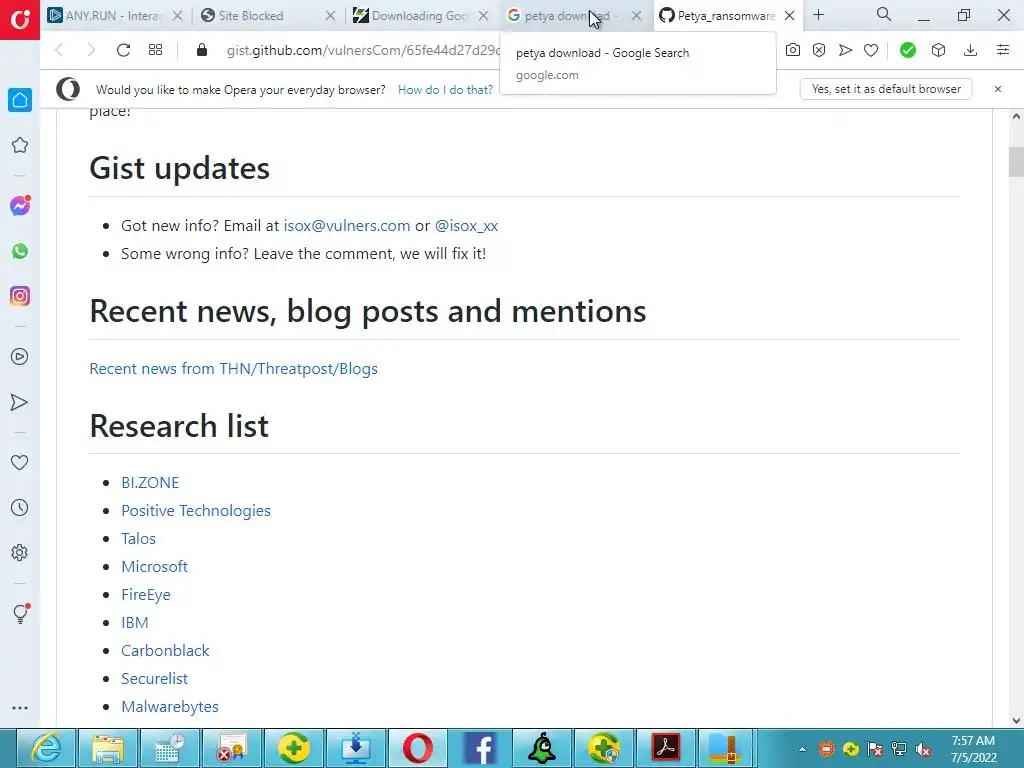Click the gist.github.com address bar
1024x768 pixels.
point(363,50)
